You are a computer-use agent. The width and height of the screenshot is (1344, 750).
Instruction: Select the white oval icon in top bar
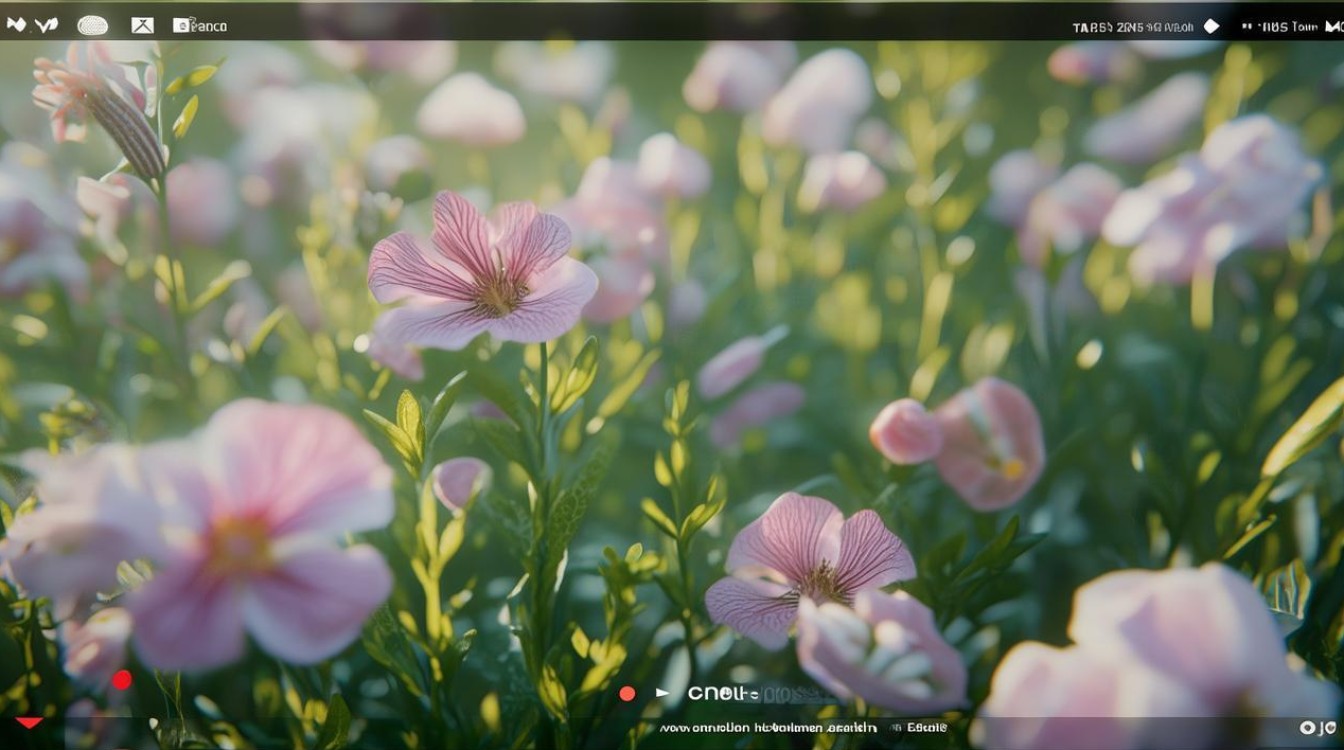pos(93,25)
